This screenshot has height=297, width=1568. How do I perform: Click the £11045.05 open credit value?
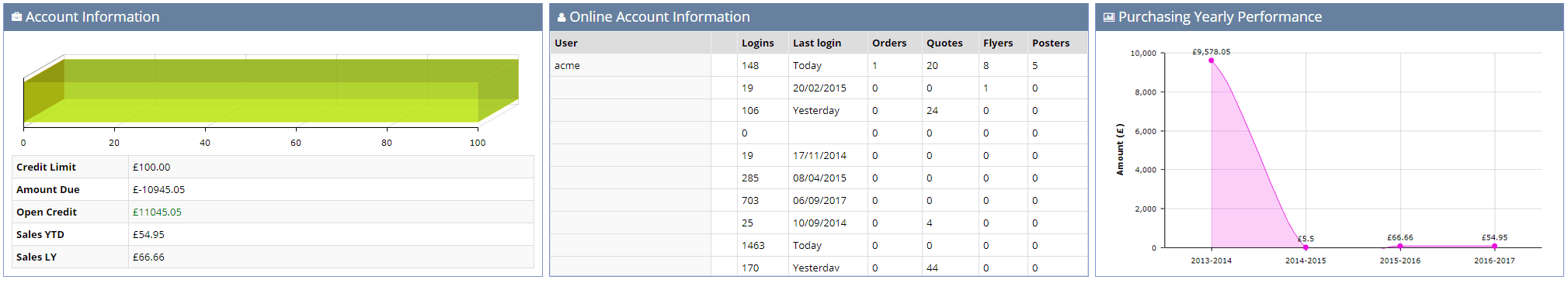157,212
